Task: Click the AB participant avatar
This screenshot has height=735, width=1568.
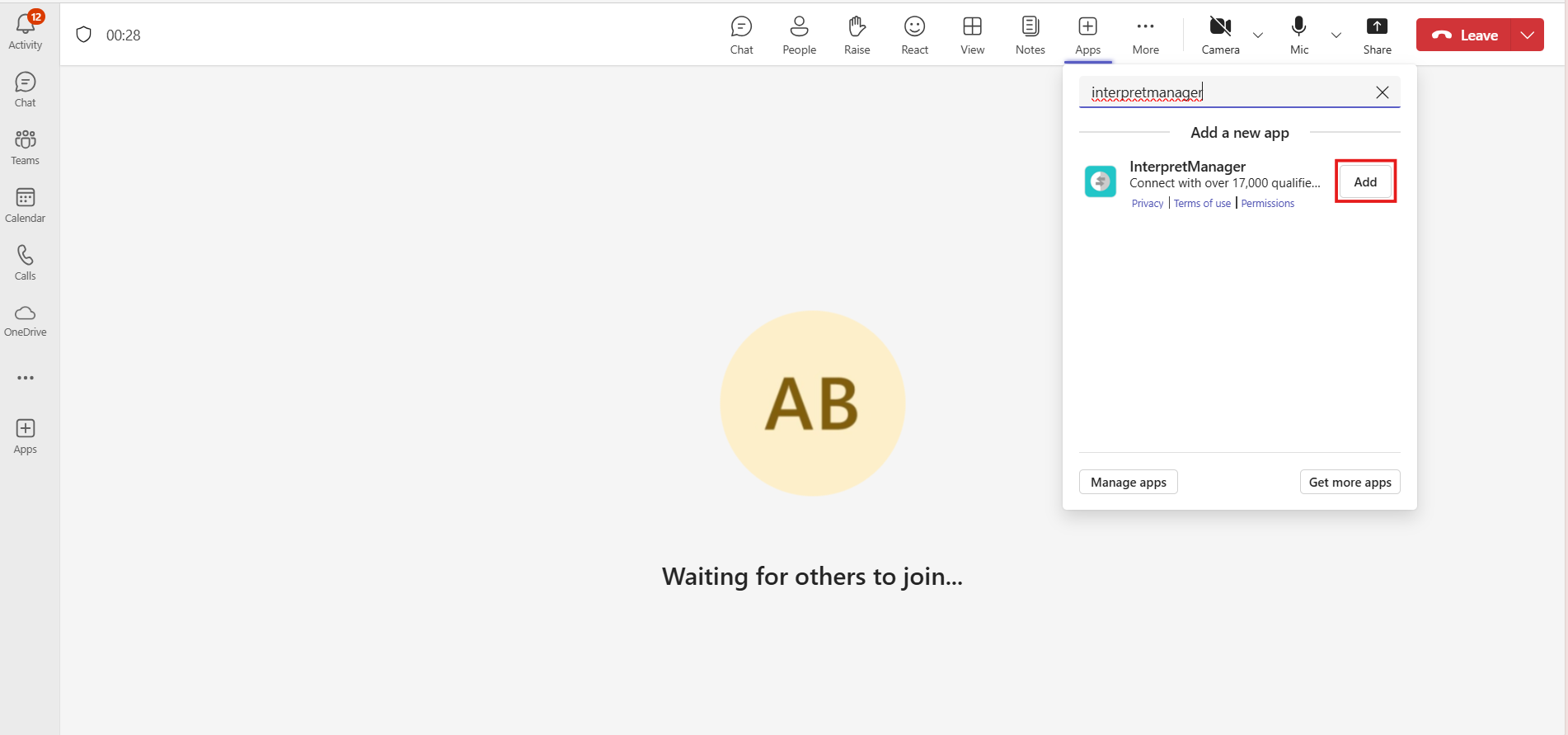Action: click(813, 403)
